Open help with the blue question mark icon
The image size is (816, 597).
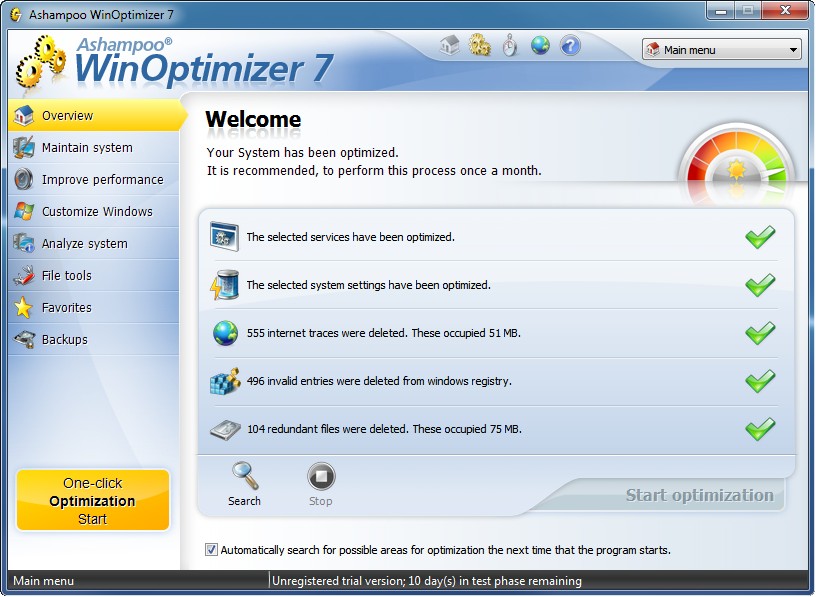[x=570, y=45]
